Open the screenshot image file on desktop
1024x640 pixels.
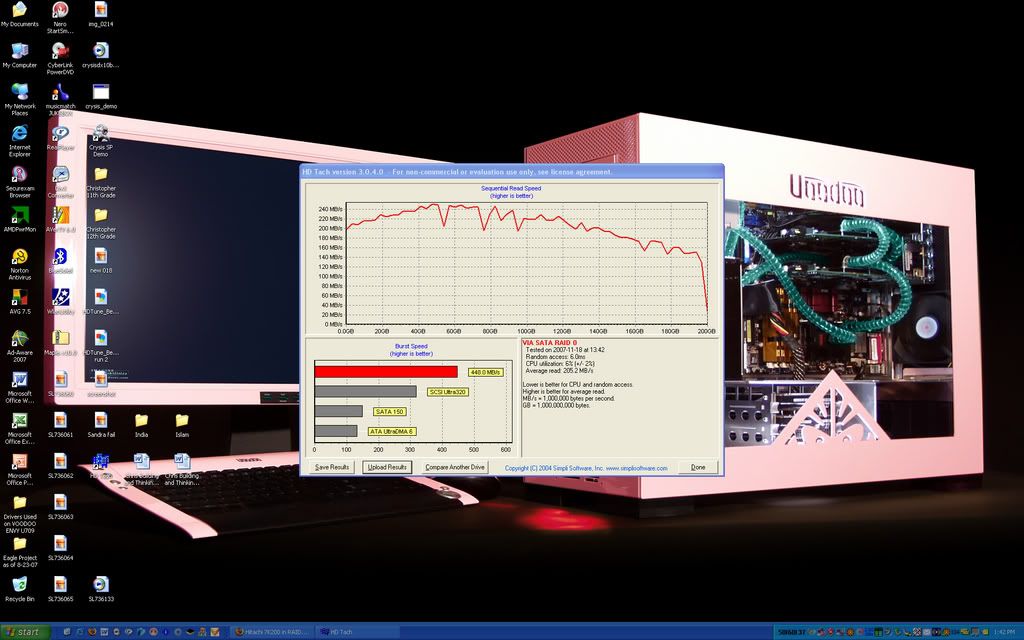point(101,384)
